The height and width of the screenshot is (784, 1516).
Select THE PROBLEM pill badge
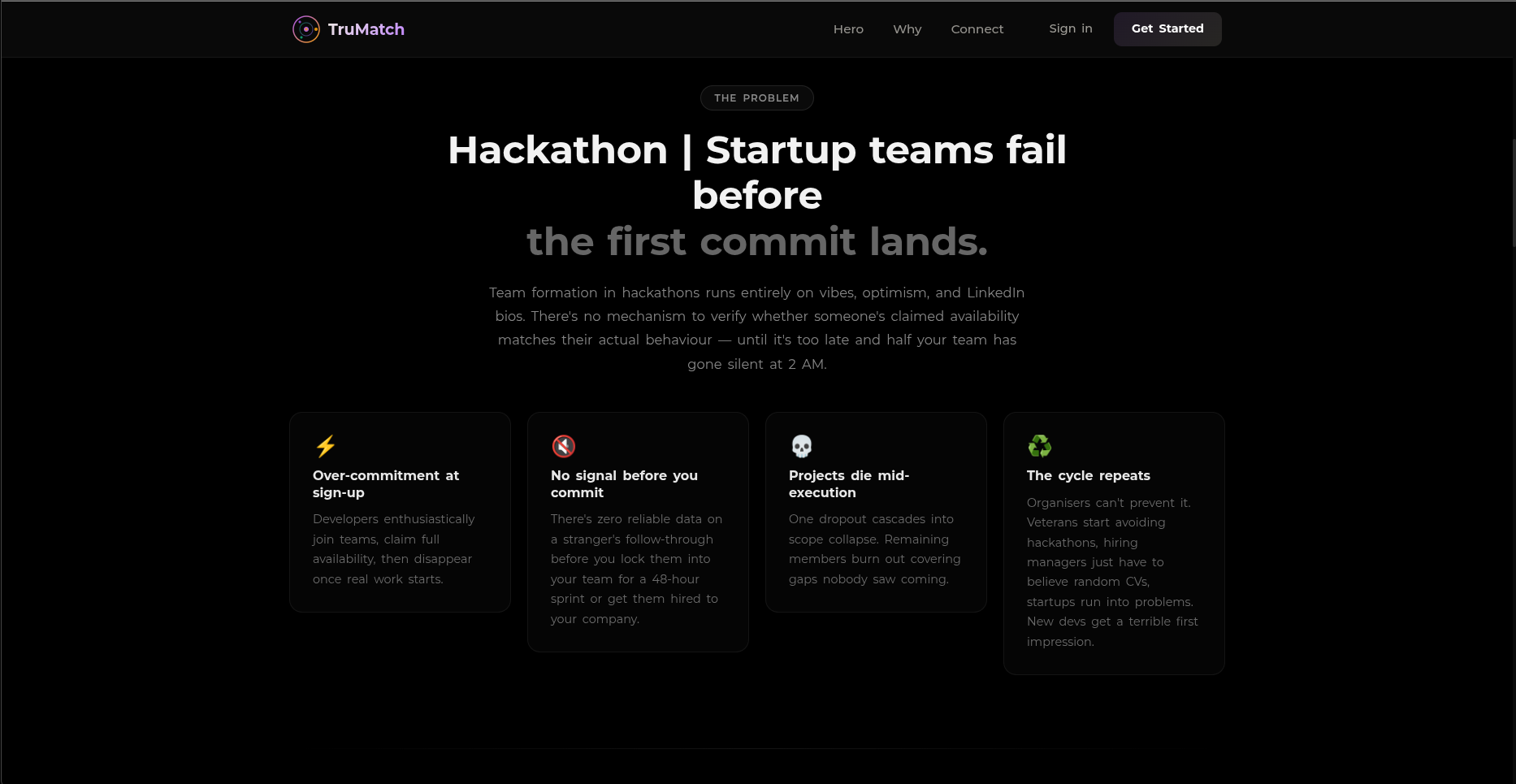[x=757, y=98]
